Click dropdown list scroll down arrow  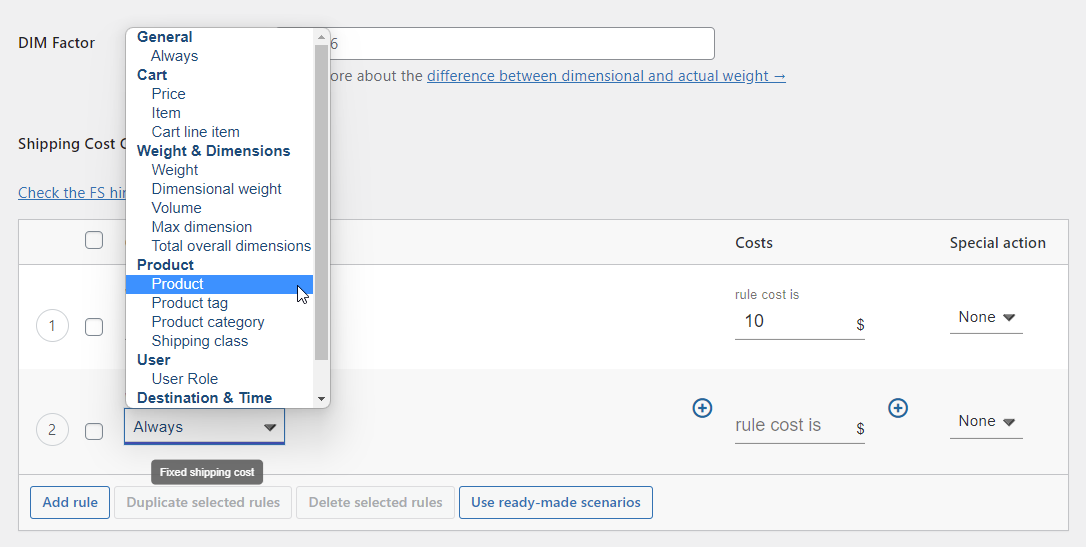pyautogui.click(x=321, y=399)
